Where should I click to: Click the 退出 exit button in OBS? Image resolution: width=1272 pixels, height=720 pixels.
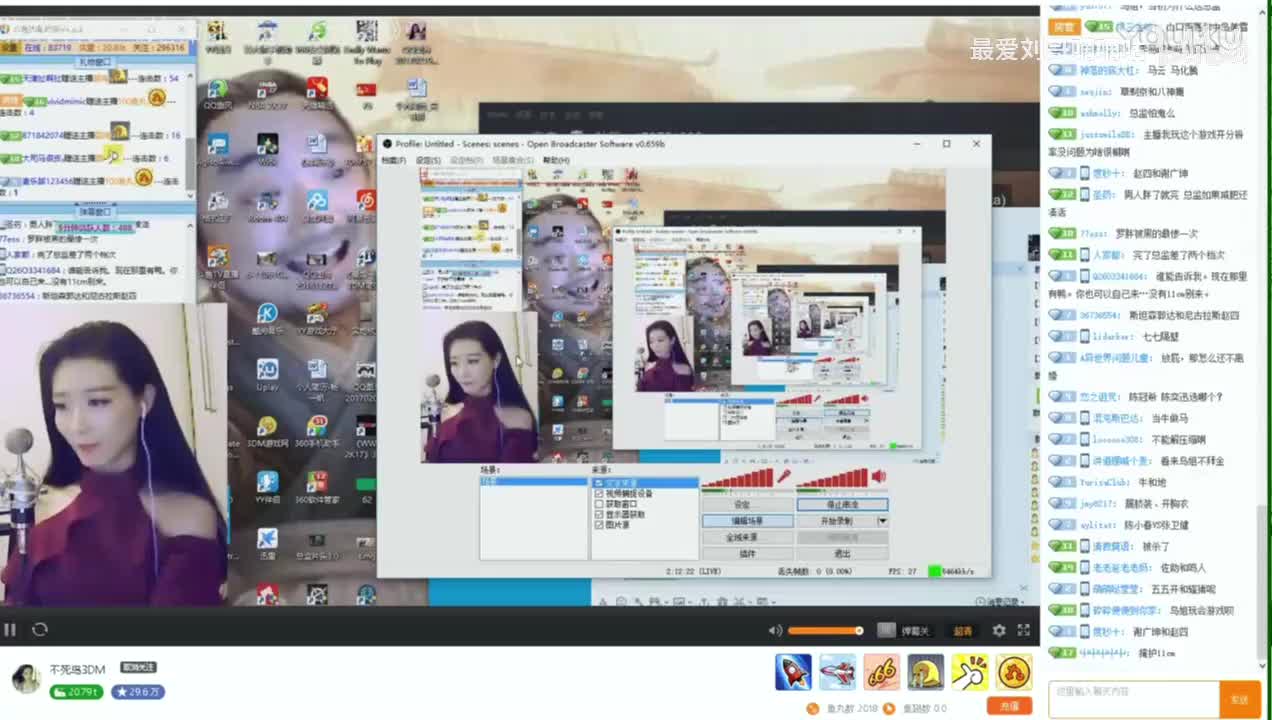click(x=842, y=553)
